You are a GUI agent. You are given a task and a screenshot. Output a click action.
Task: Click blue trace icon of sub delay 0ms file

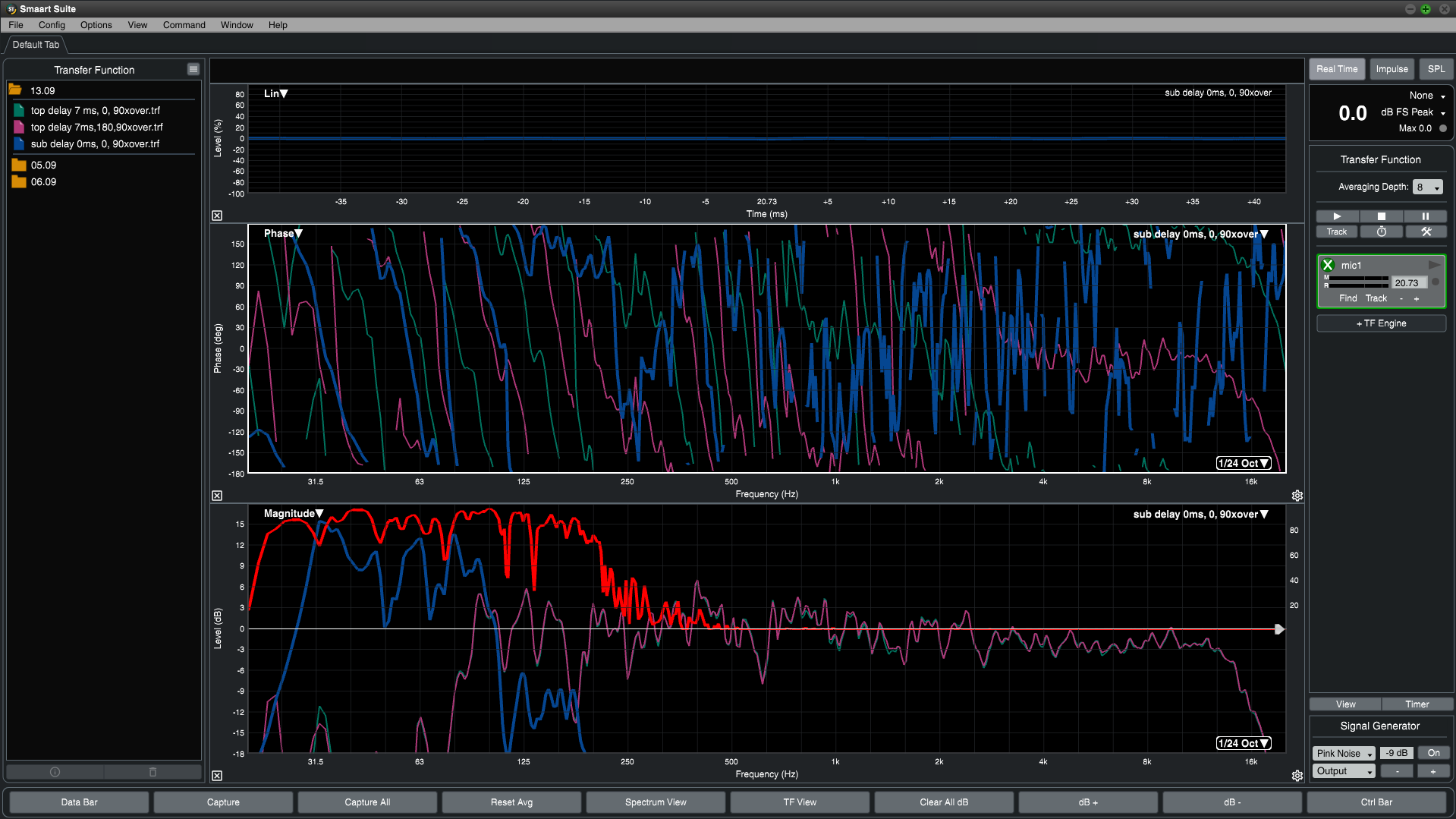pyautogui.click(x=19, y=143)
